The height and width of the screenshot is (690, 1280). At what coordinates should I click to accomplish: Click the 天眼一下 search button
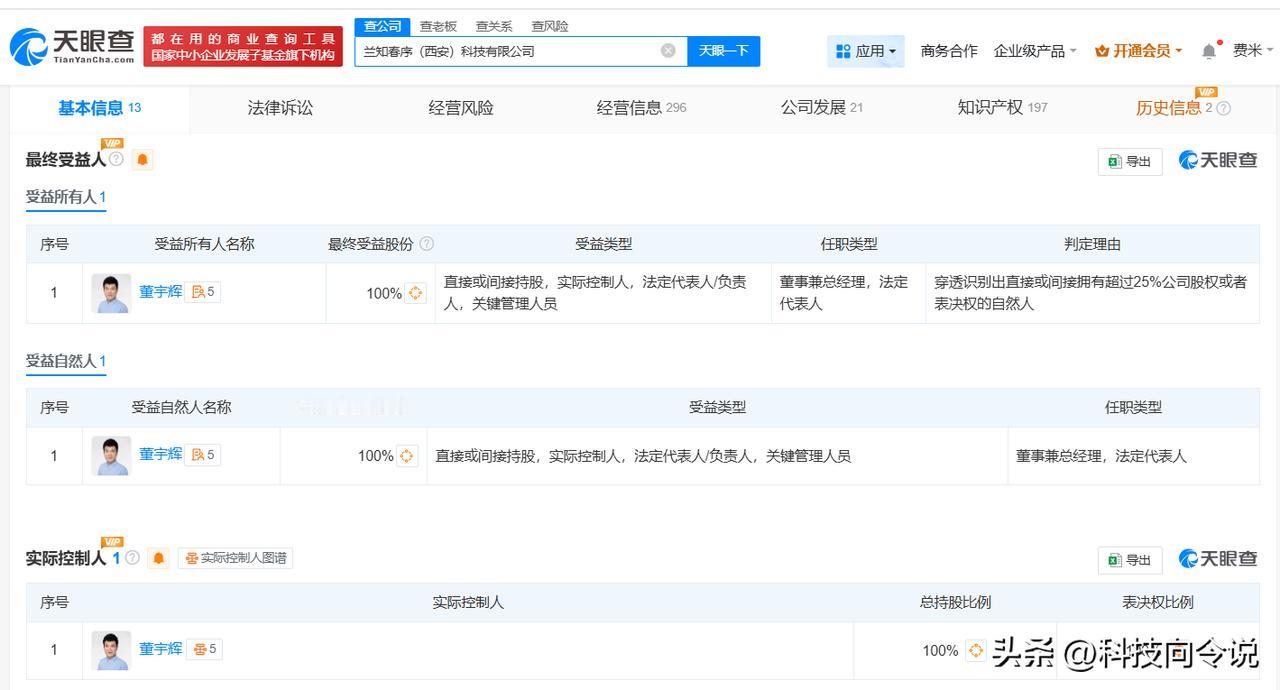tap(723, 51)
